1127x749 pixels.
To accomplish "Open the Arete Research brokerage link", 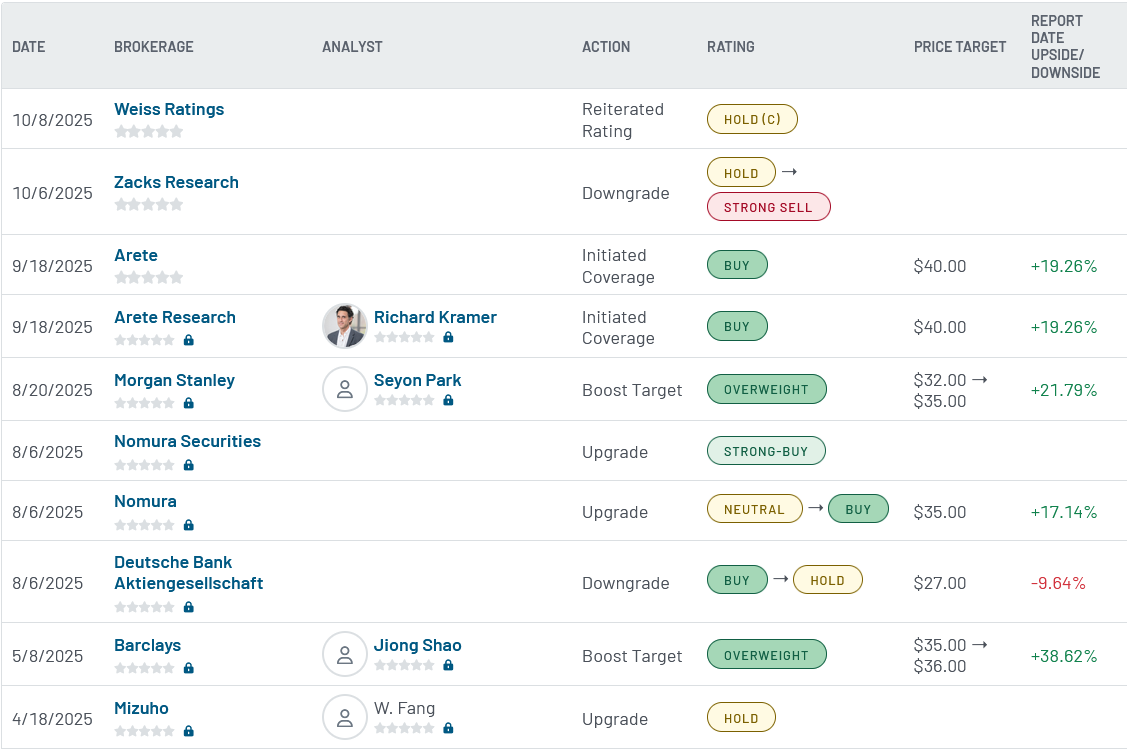I will click(175, 317).
